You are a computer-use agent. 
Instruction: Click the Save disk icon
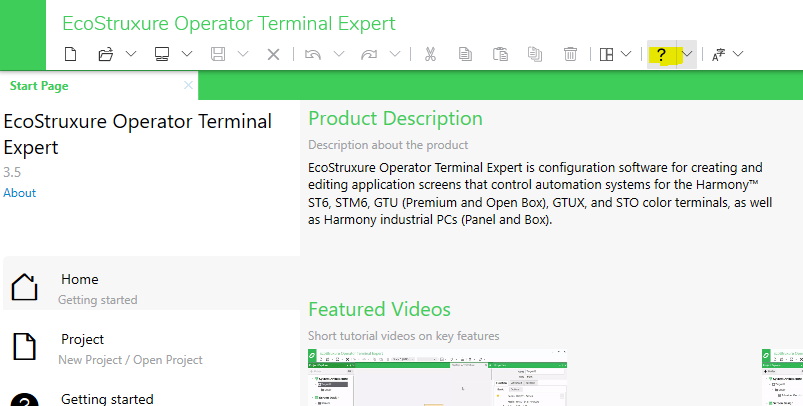click(x=218, y=54)
